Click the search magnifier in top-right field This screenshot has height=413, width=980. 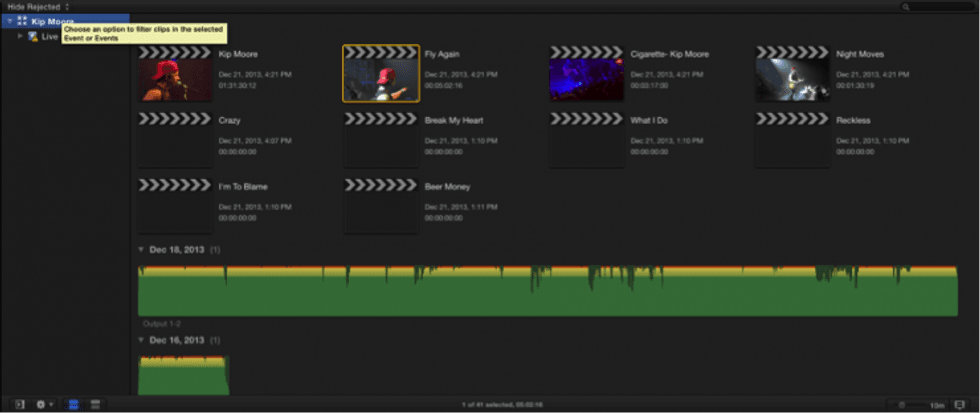point(906,7)
